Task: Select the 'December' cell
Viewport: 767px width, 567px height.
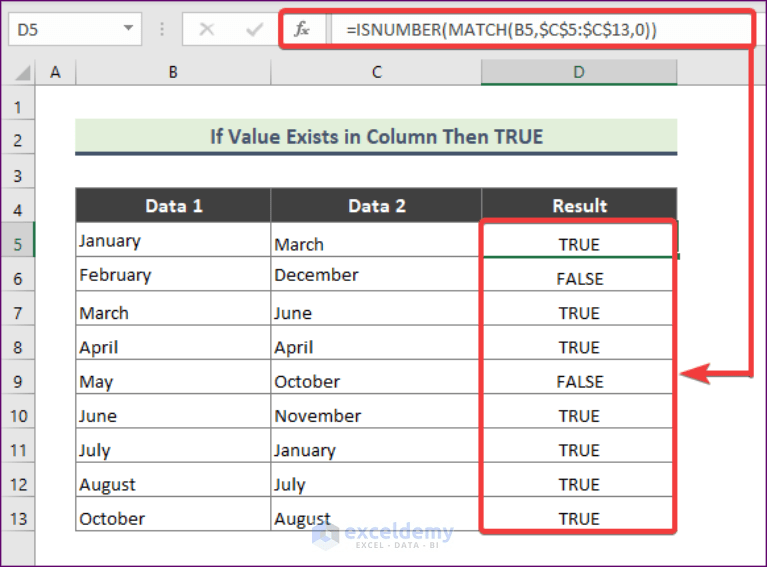Action: (x=376, y=274)
